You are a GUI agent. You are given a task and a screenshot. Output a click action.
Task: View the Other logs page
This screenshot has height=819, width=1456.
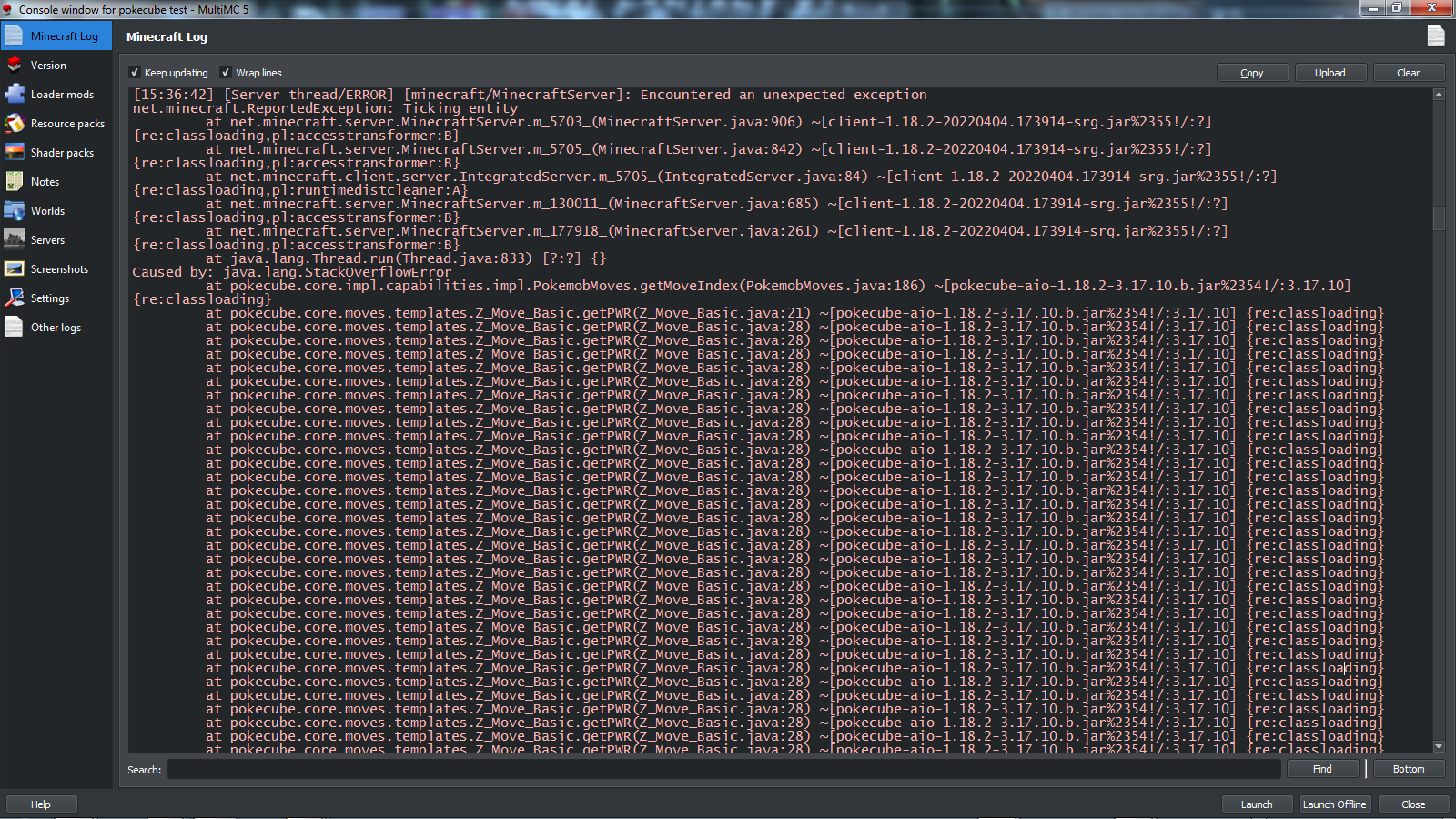pyautogui.click(x=56, y=328)
